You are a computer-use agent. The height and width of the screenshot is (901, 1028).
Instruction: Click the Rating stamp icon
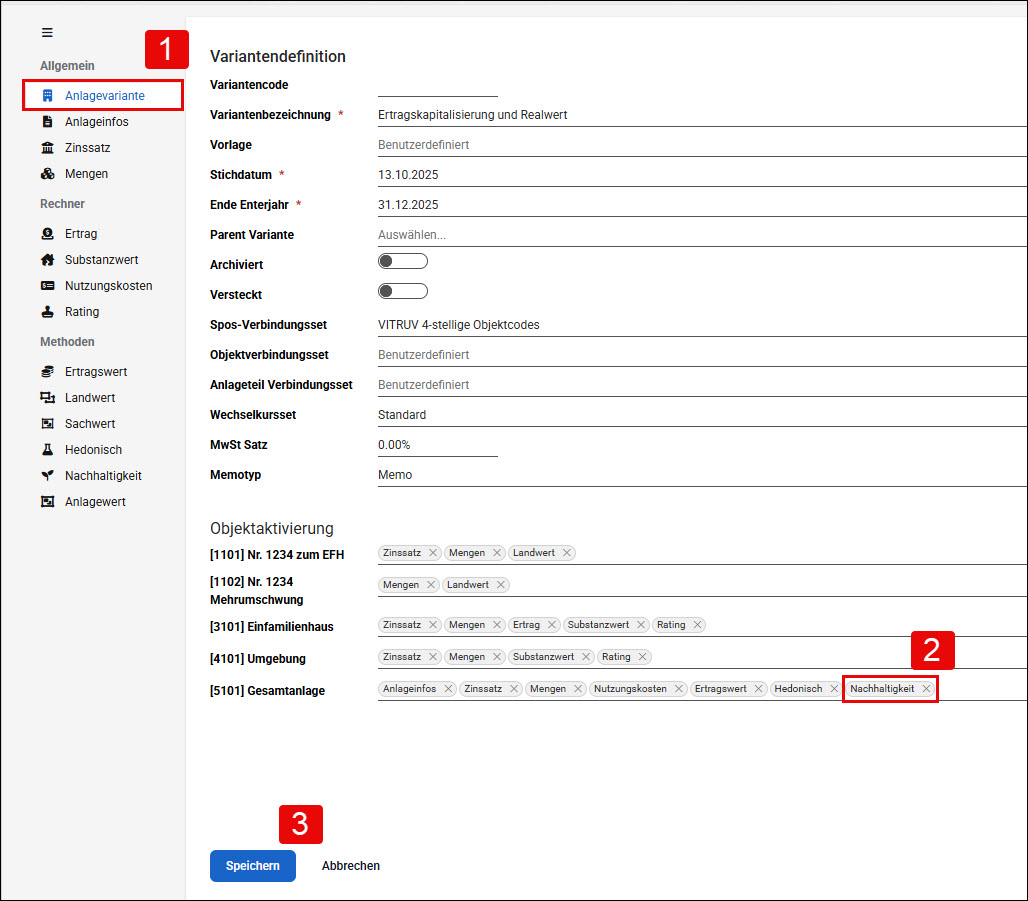click(x=47, y=312)
